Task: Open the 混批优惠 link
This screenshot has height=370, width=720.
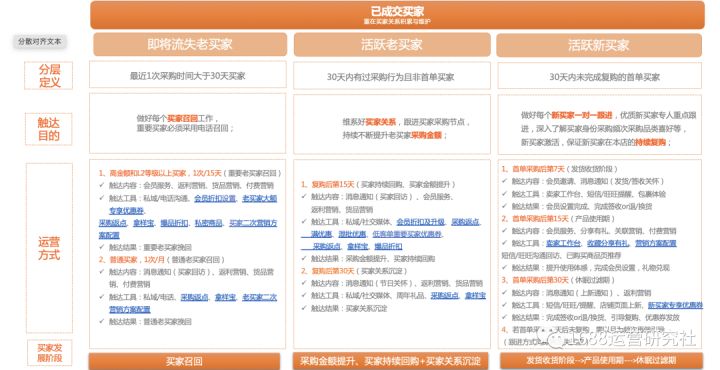Action: [352, 234]
